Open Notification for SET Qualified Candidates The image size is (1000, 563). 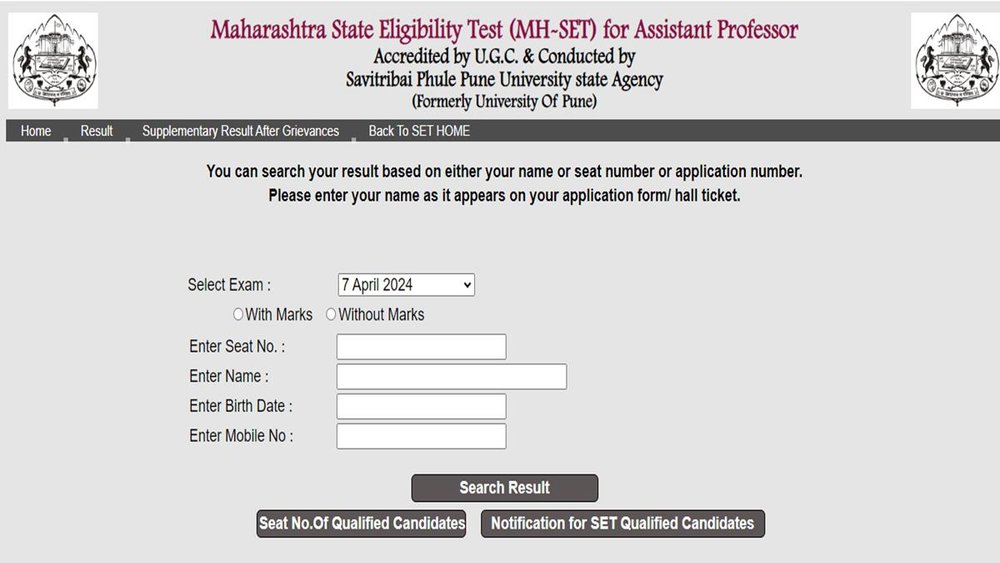(x=622, y=523)
